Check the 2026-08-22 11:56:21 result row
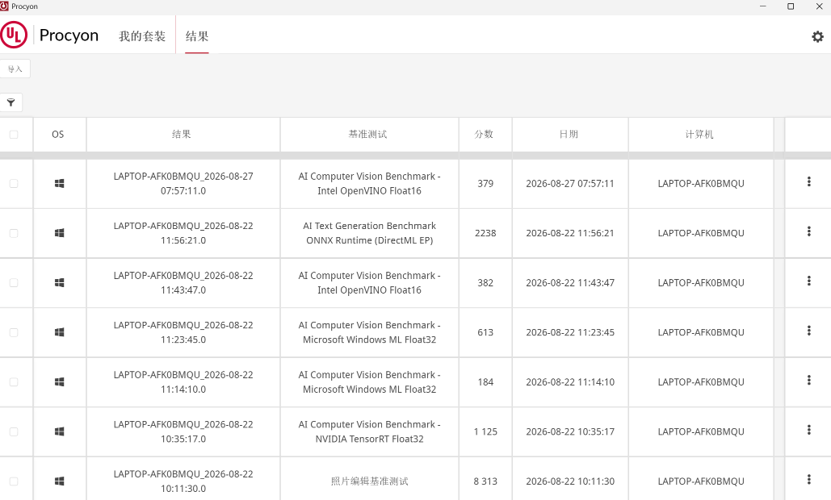The image size is (831, 500). click(14, 233)
